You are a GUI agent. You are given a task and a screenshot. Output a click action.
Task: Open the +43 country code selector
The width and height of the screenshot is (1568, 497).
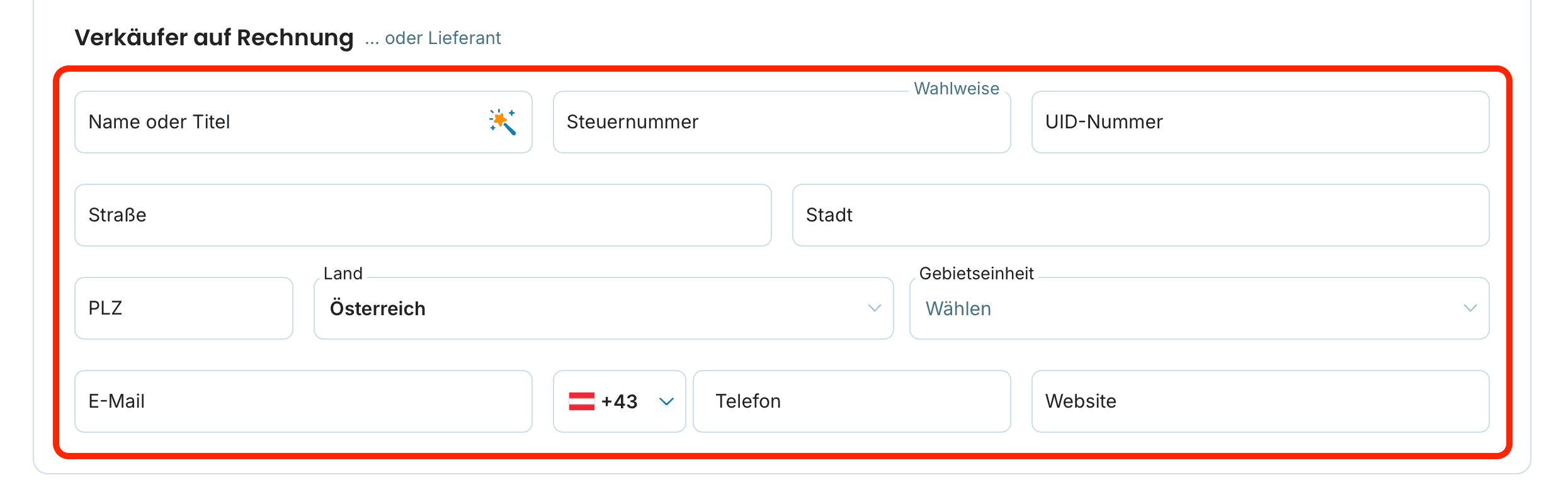pyautogui.click(x=619, y=401)
